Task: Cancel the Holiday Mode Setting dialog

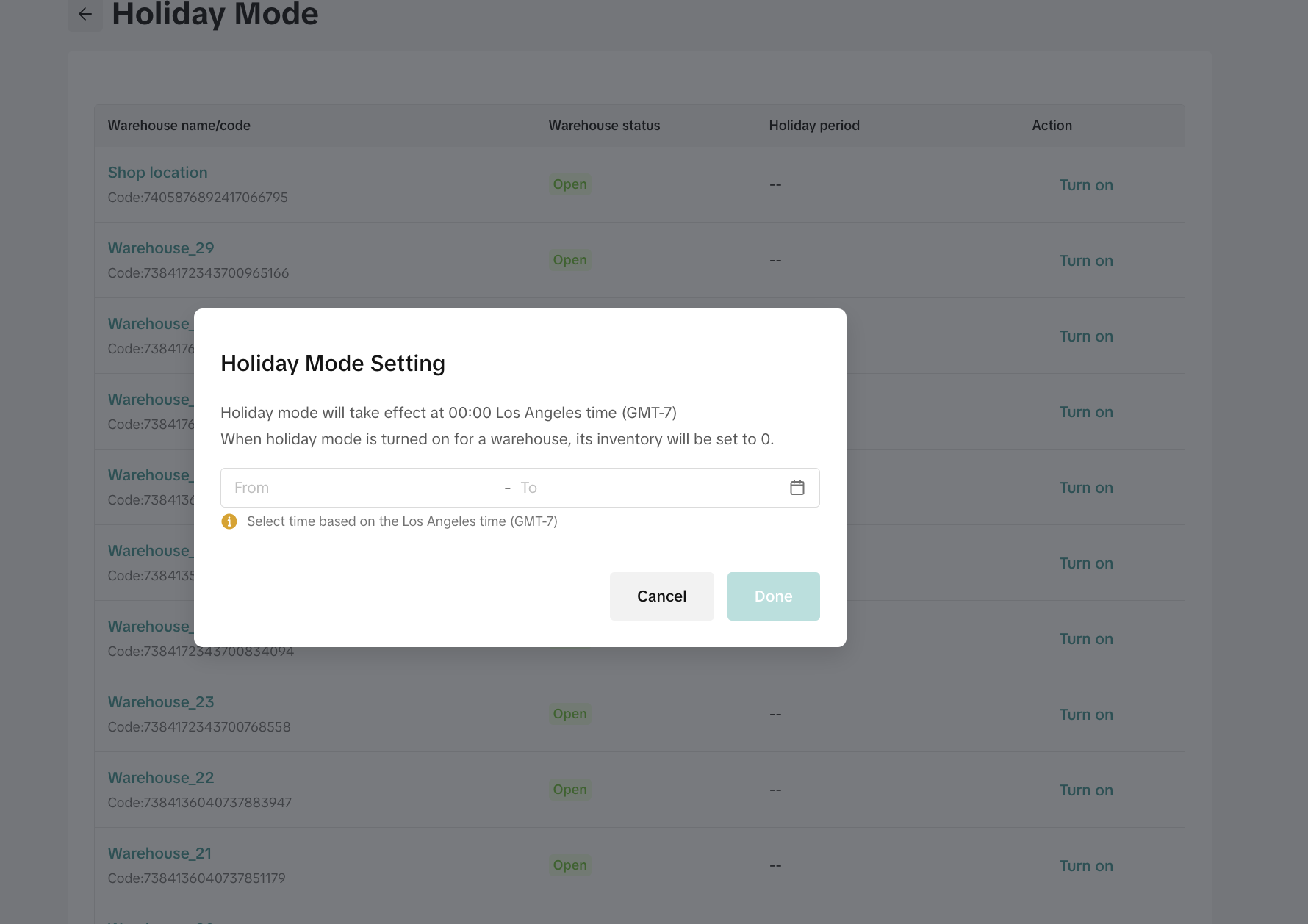Action: coord(661,596)
